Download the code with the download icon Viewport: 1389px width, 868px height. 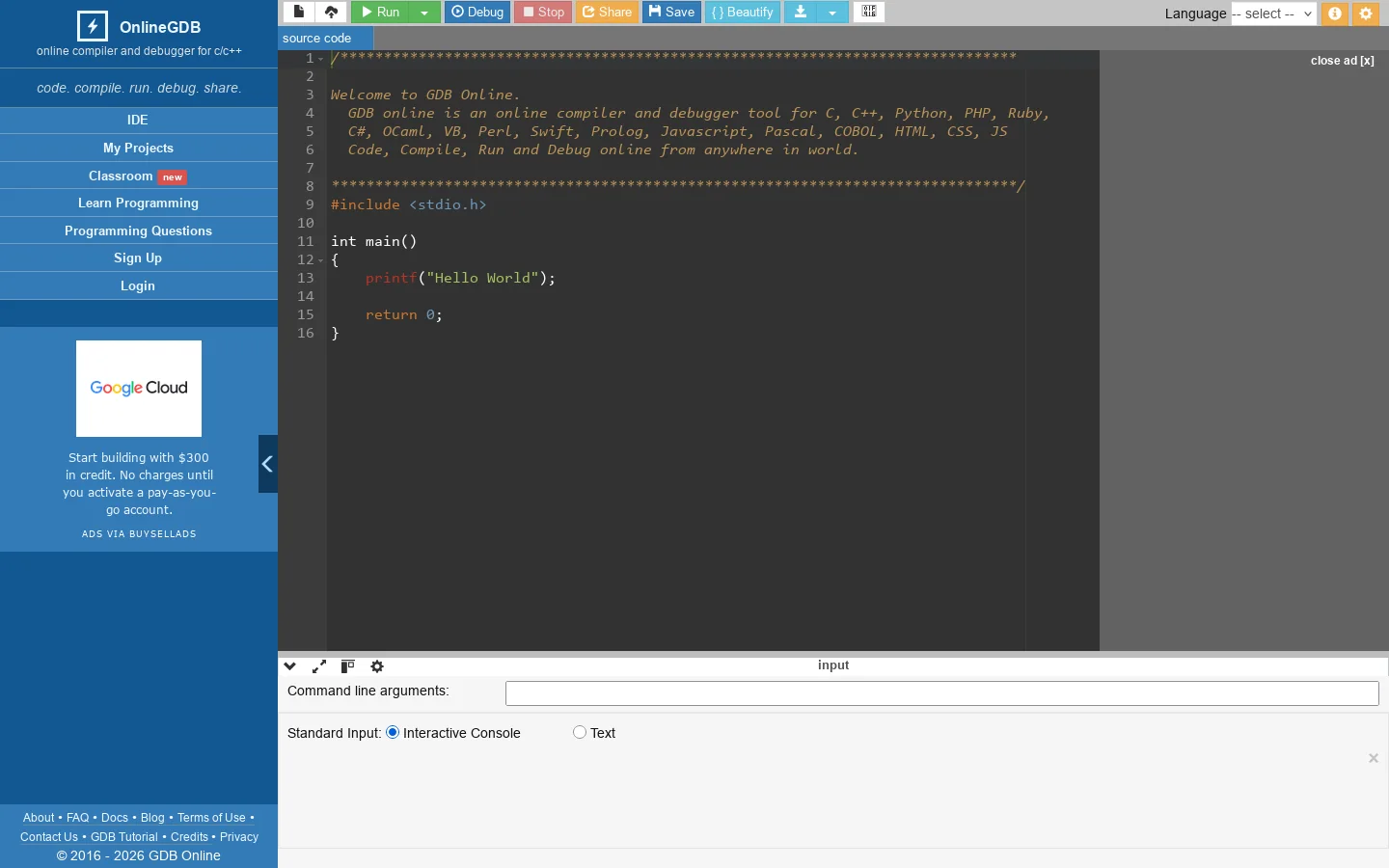tap(800, 12)
